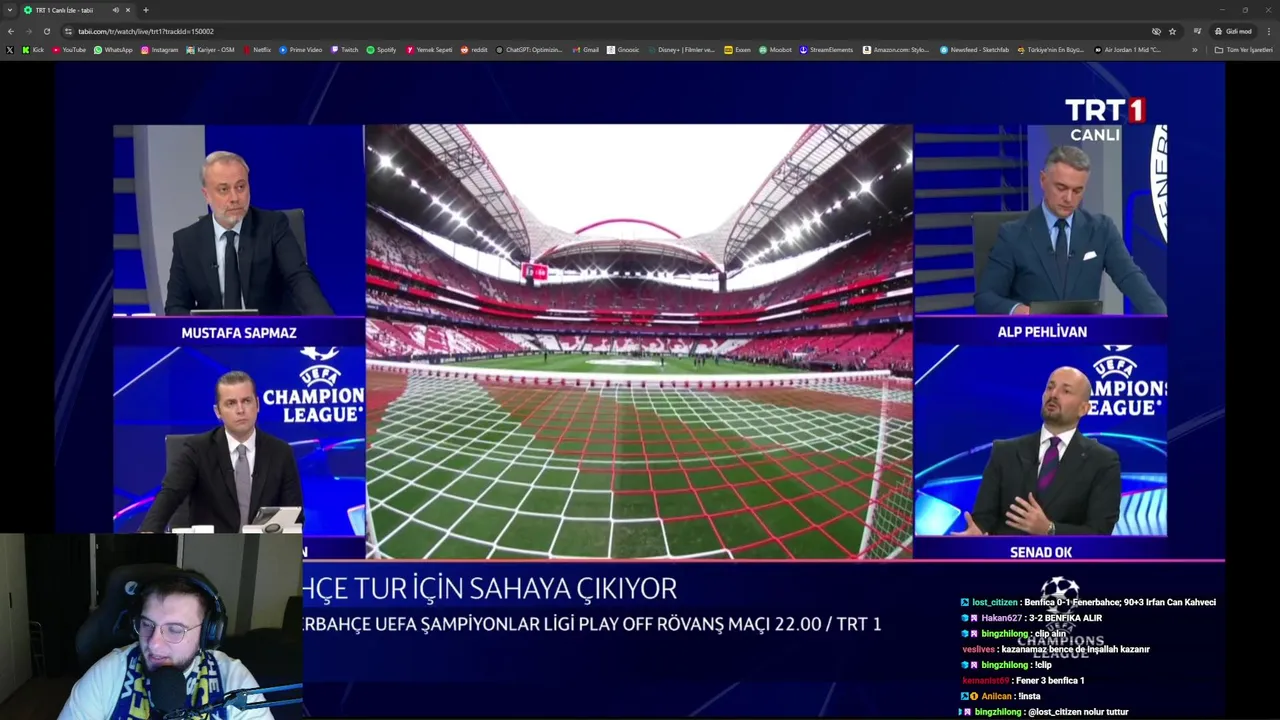This screenshot has width=1280, height=720.
Task: Open the Air Jordan 1 Mid bookmark
Action: point(1127,50)
